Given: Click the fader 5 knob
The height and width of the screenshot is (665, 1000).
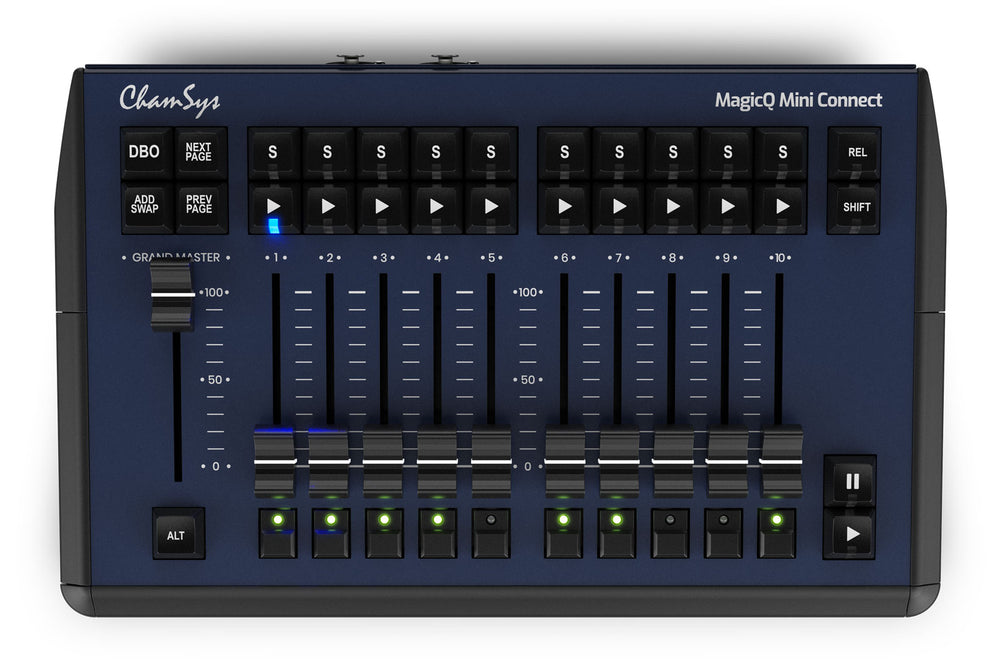Looking at the screenshot, I should 492,460.
